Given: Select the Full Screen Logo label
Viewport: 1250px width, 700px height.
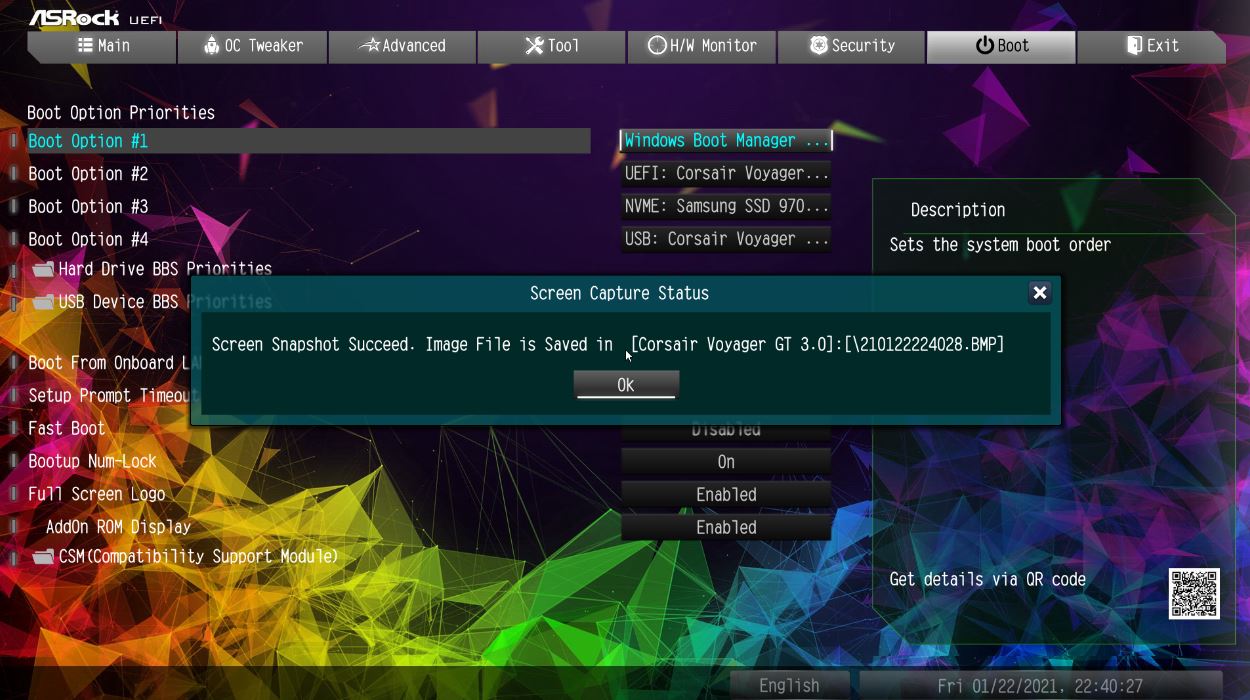Looking at the screenshot, I should [96, 495].
